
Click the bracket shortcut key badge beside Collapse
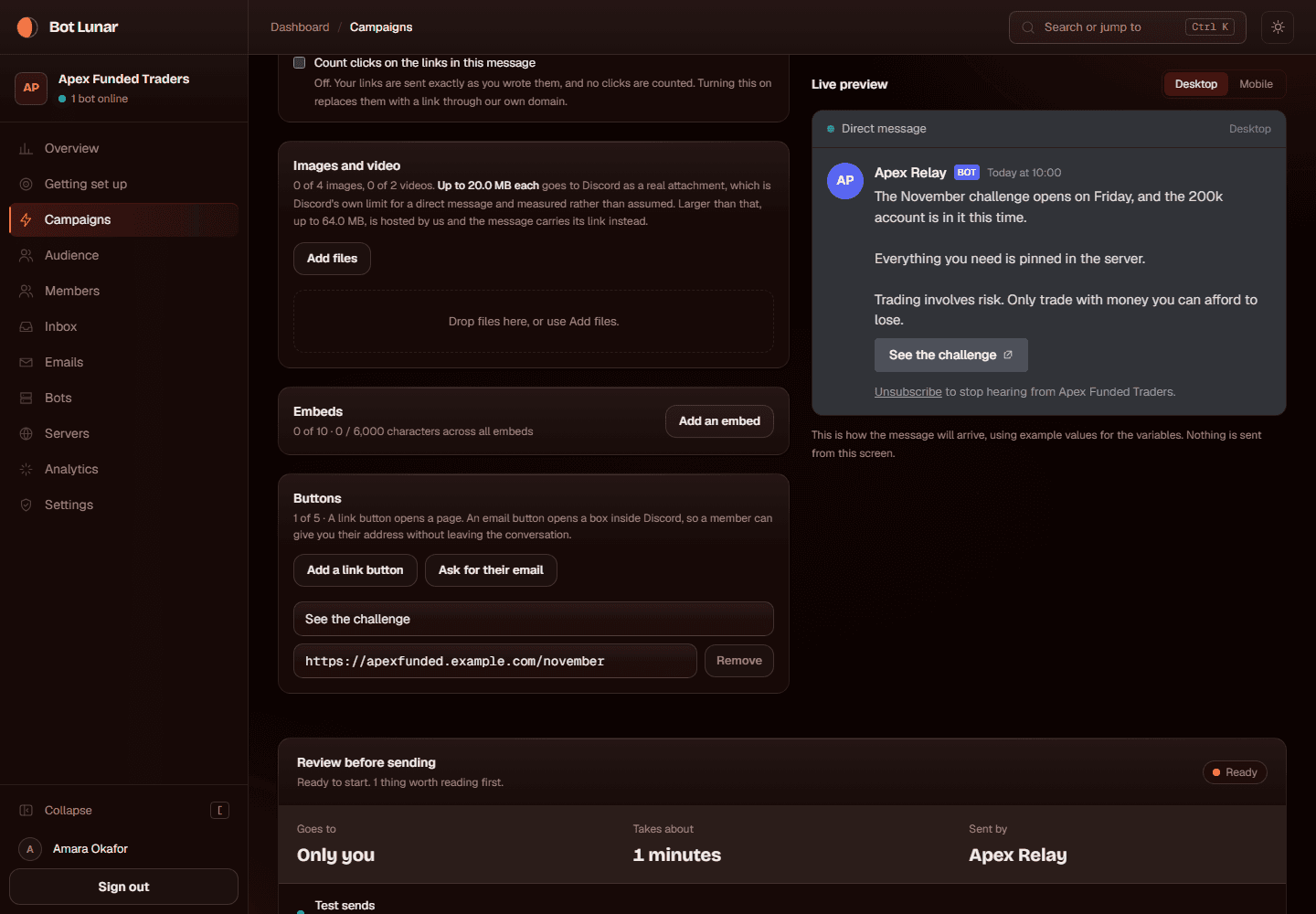(x=220, y=810)
